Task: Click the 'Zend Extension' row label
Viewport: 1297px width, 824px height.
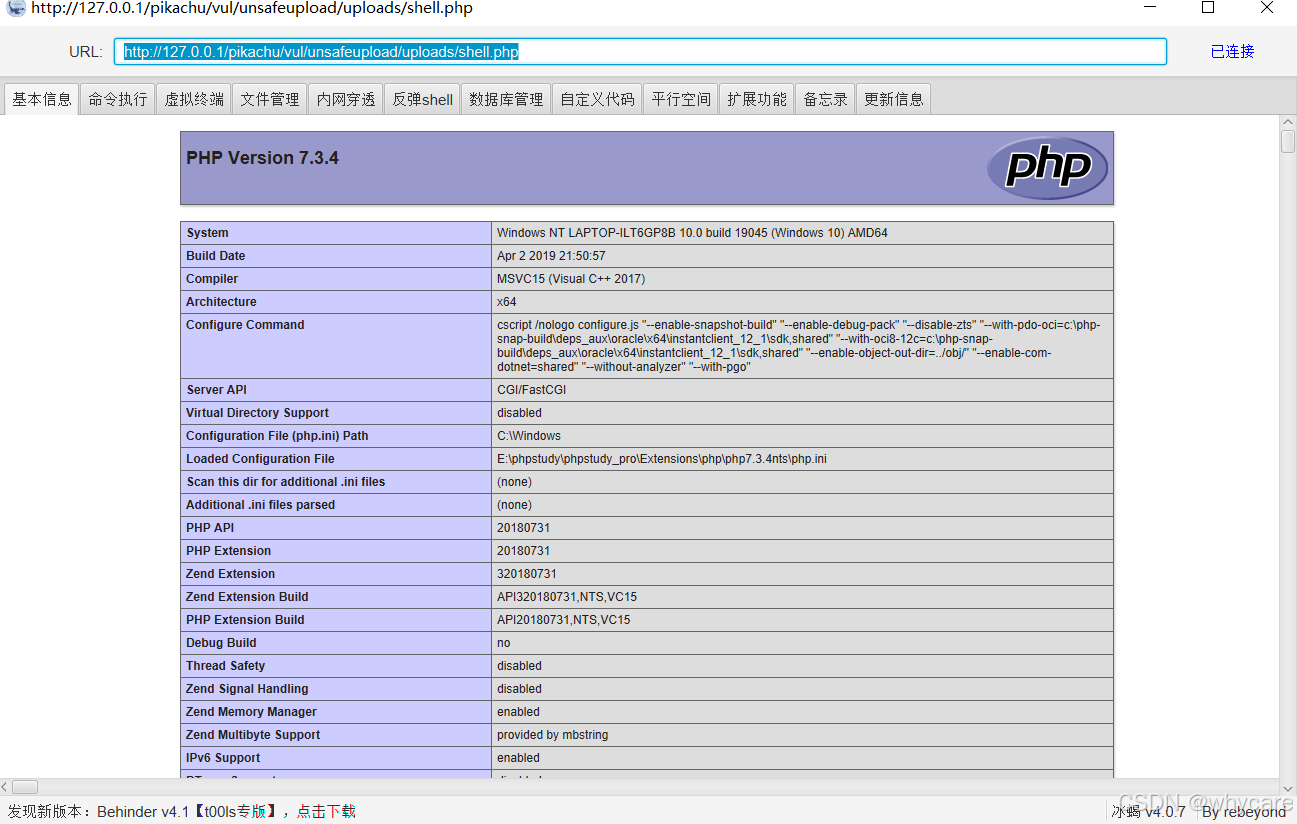Action: 230,574
